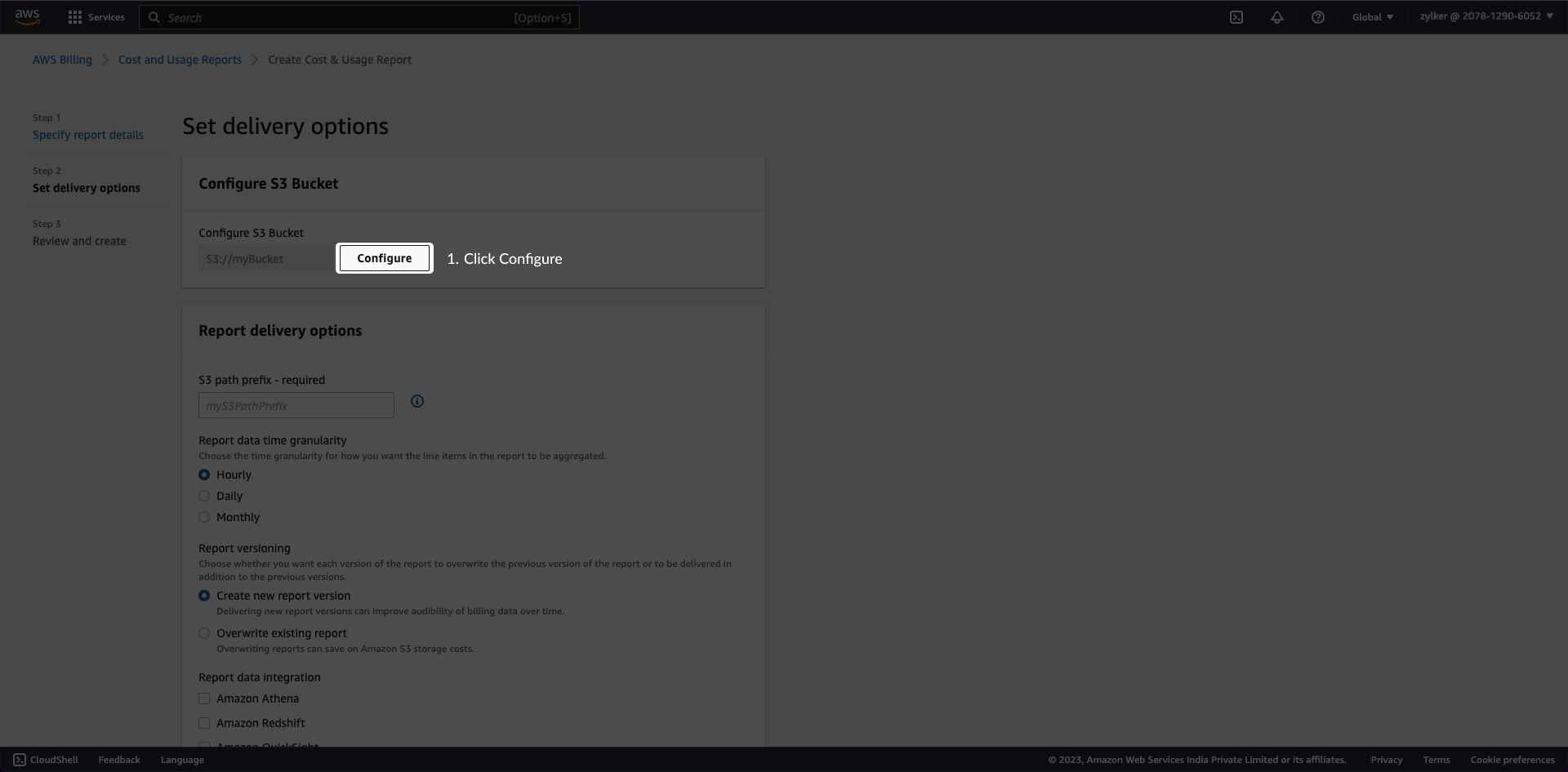The height and width of the screenshot is (772, 1568).
Task: Choose Create new report version
Action: [x=204, y=596]
